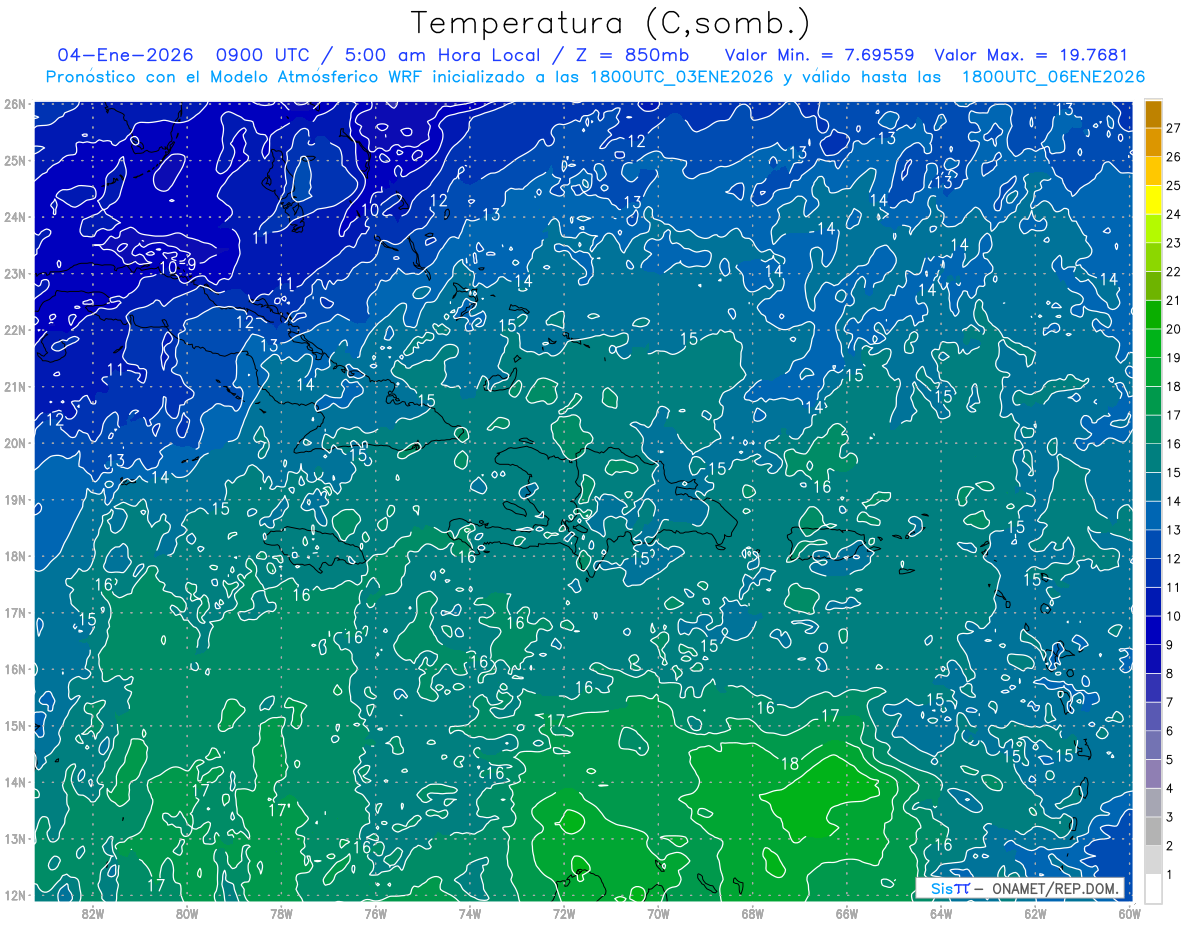Click the color scale value "22"

point(1174,272)
